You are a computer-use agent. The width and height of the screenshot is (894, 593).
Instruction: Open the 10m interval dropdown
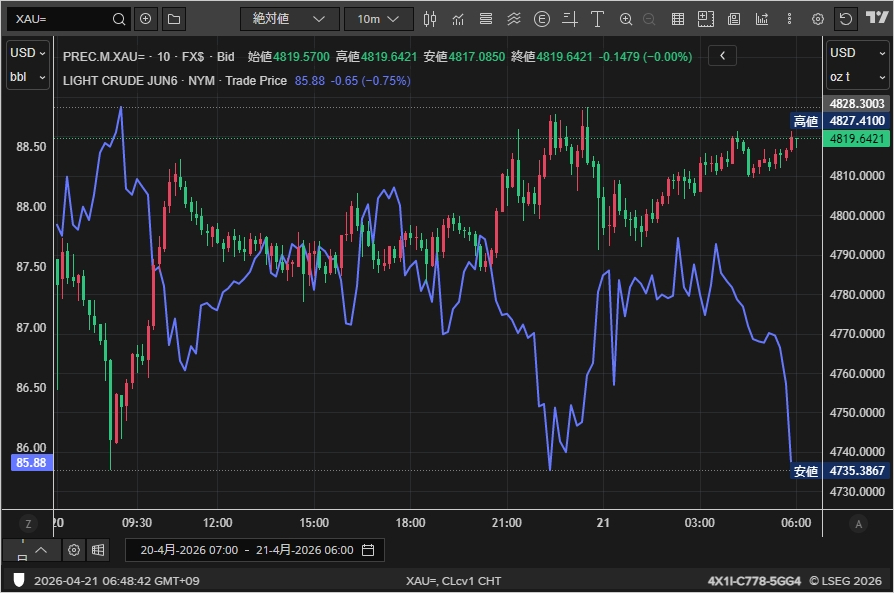click(379, 19)
